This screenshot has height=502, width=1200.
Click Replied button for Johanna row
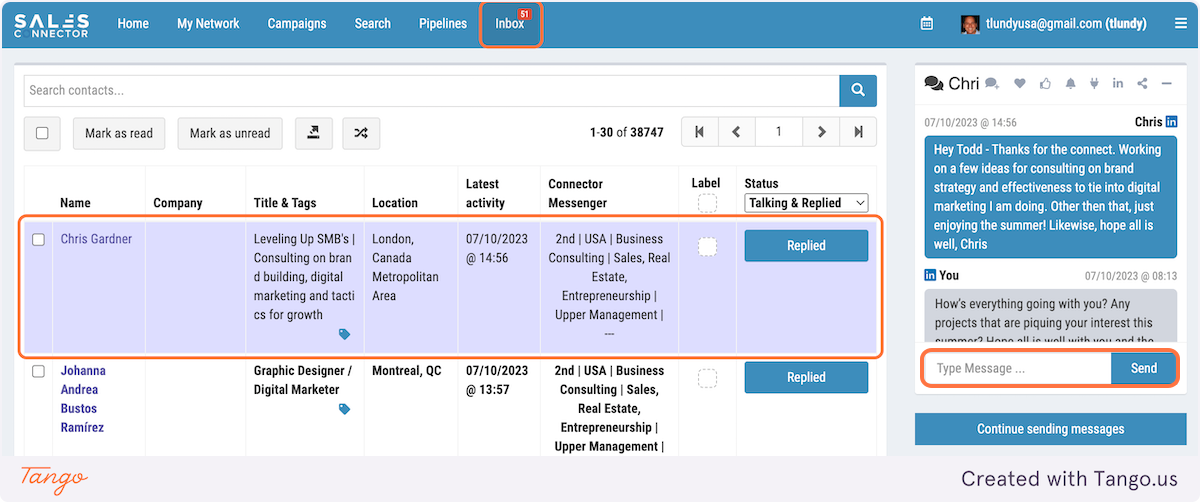click(x=806, y=377)
